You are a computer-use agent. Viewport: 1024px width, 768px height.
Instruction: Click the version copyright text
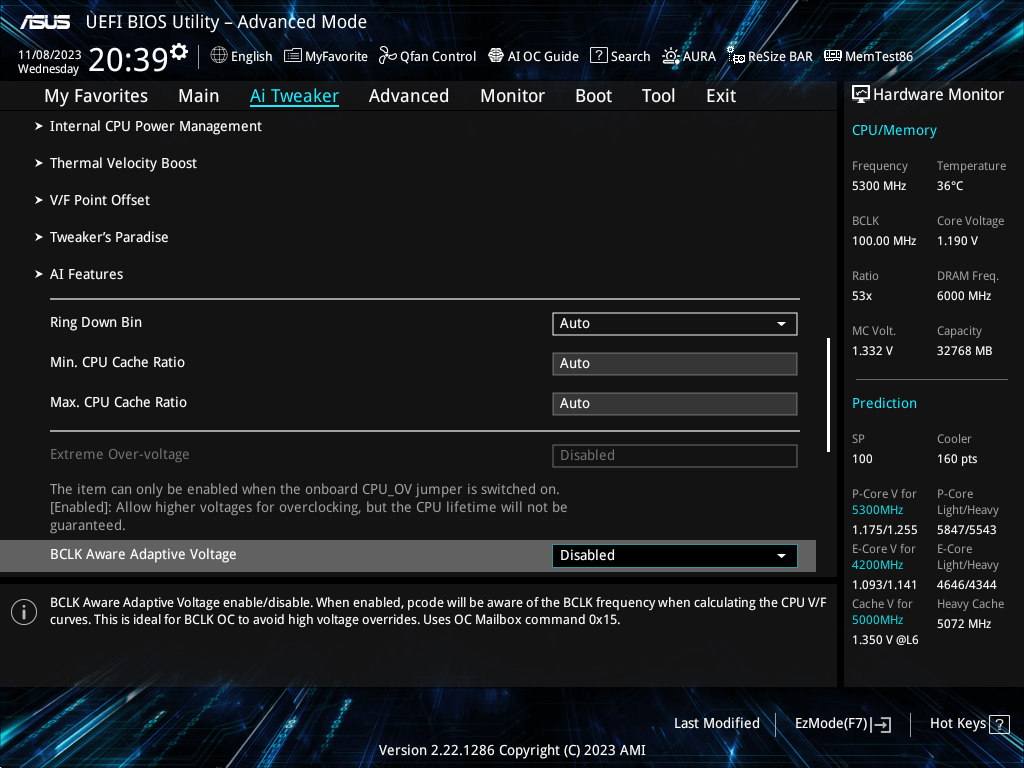click(512, 750)
